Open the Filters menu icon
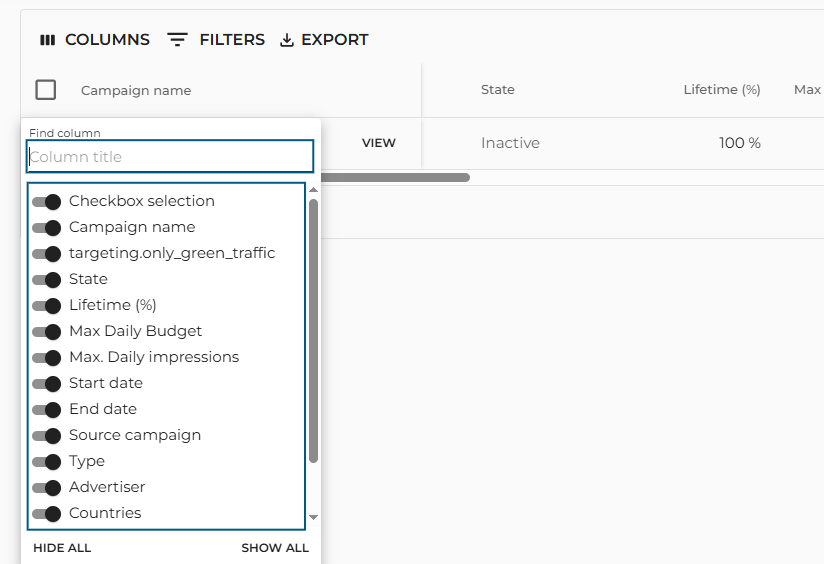This screenshot has height=564, width=824. pyautogui.click(x=177, y=40)
